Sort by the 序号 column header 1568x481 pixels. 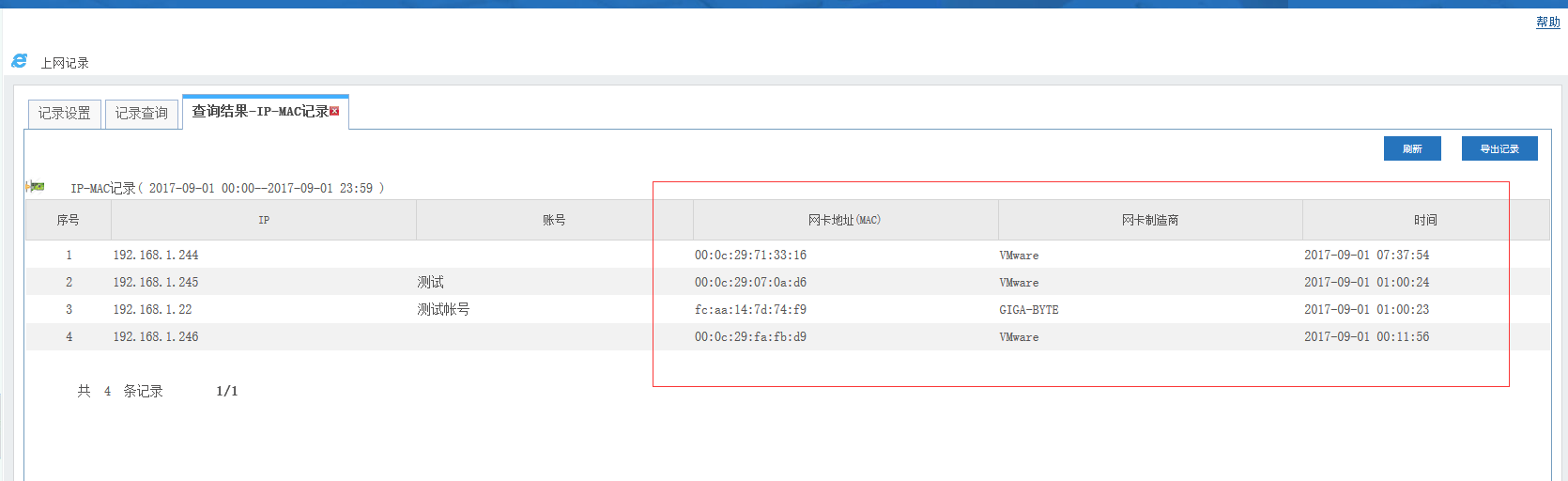click(x=68, y=220)
